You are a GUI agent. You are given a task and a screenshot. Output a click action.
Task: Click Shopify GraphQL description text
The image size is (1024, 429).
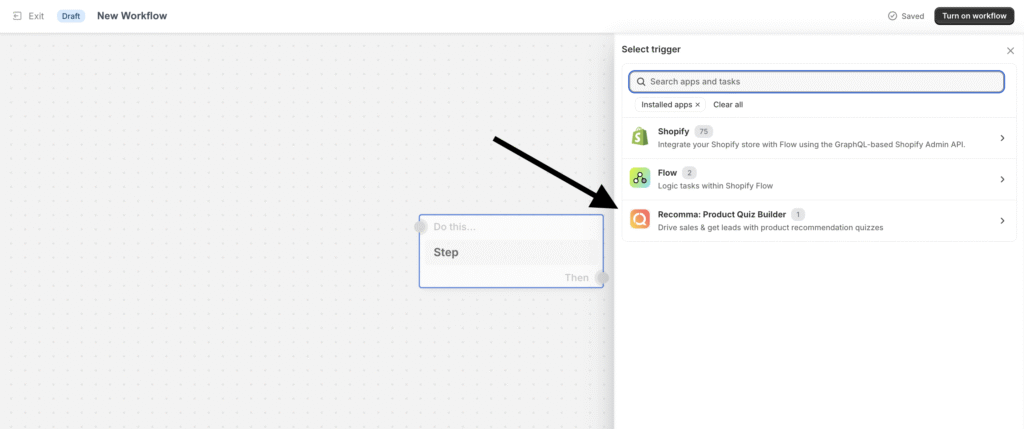pyautogui.click(x=811, y=144)
